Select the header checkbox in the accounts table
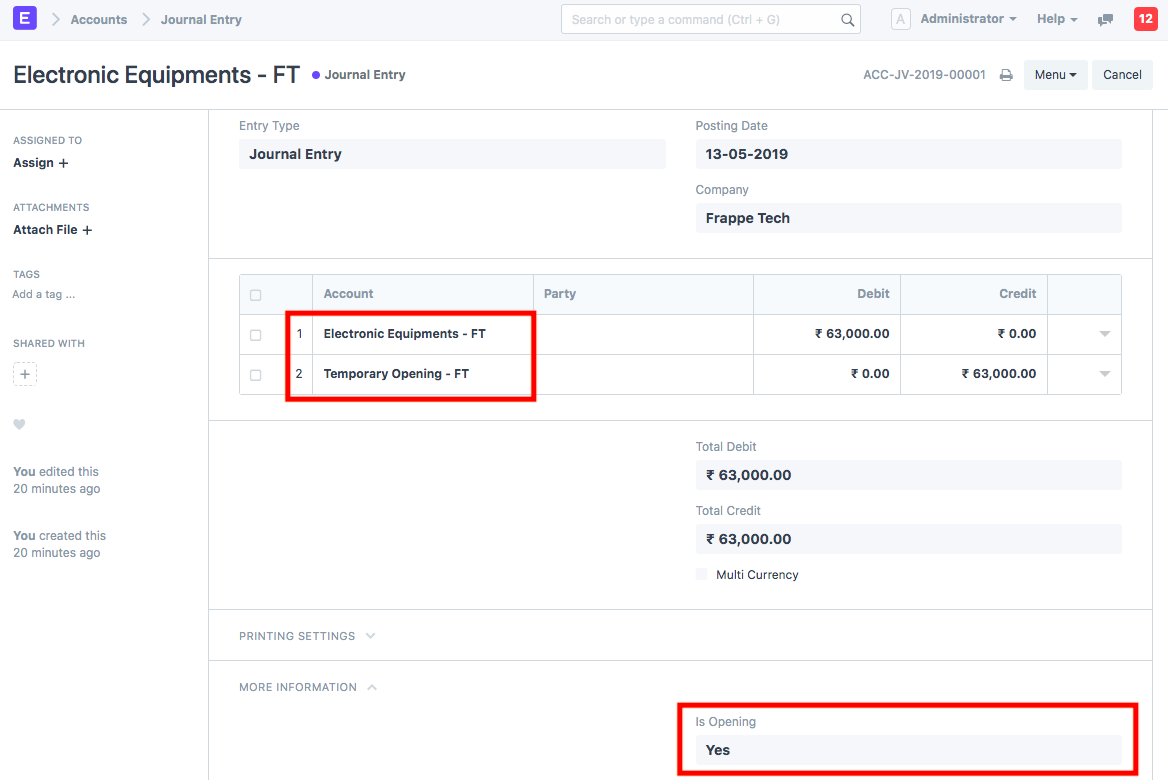 [x=255, y=293]
